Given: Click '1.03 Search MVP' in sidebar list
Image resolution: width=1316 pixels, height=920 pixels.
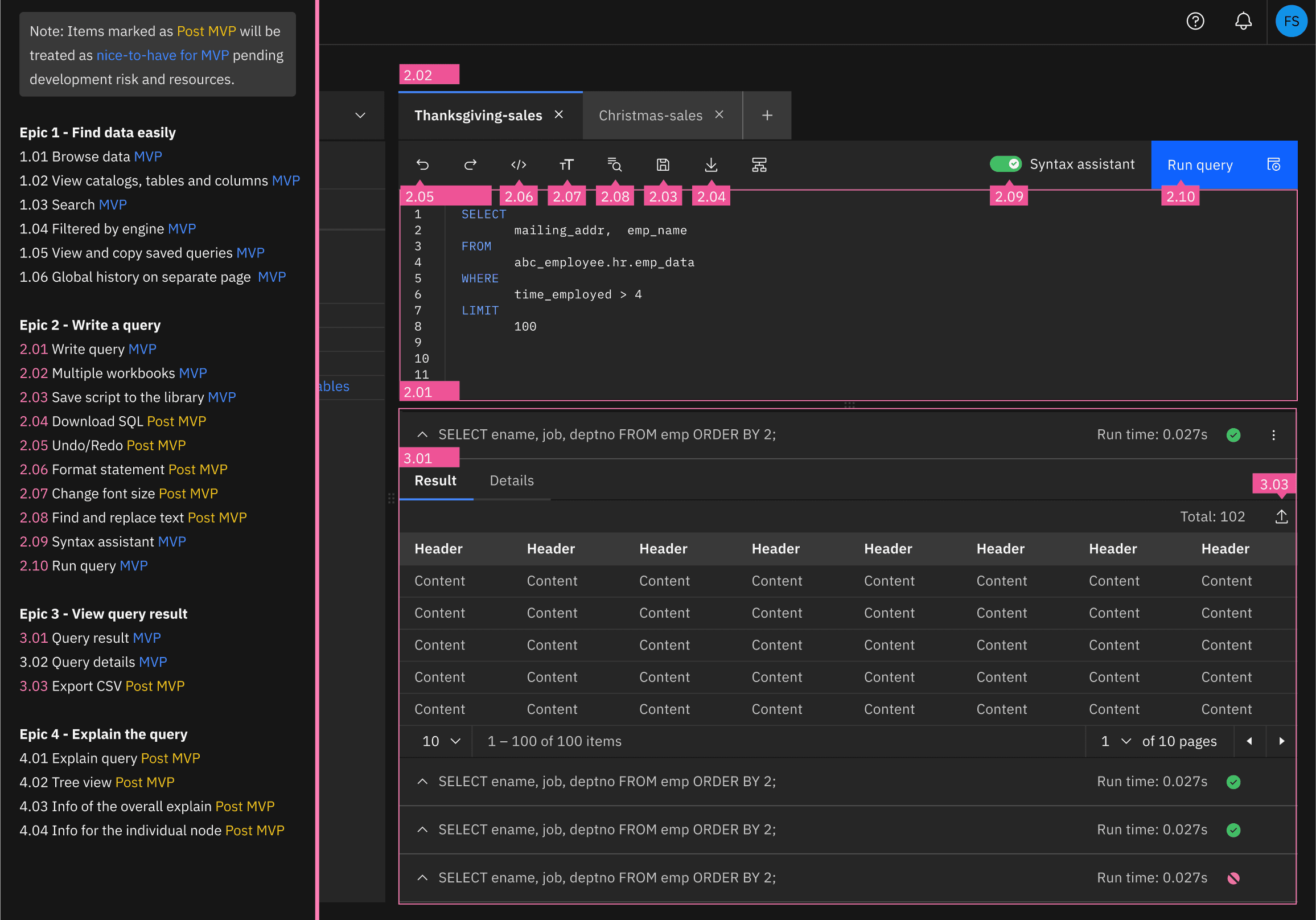Looking at the screenshot, I should 73,204.
